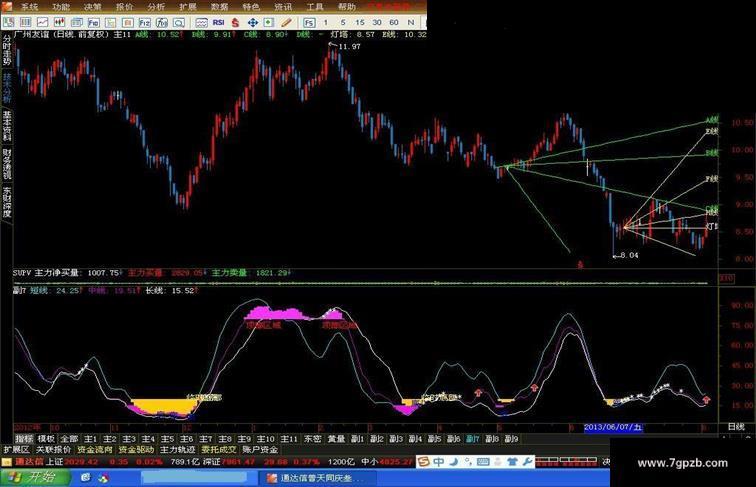Click the Sogou S input method icon
The image size is (756, 487).
[423, 461]
